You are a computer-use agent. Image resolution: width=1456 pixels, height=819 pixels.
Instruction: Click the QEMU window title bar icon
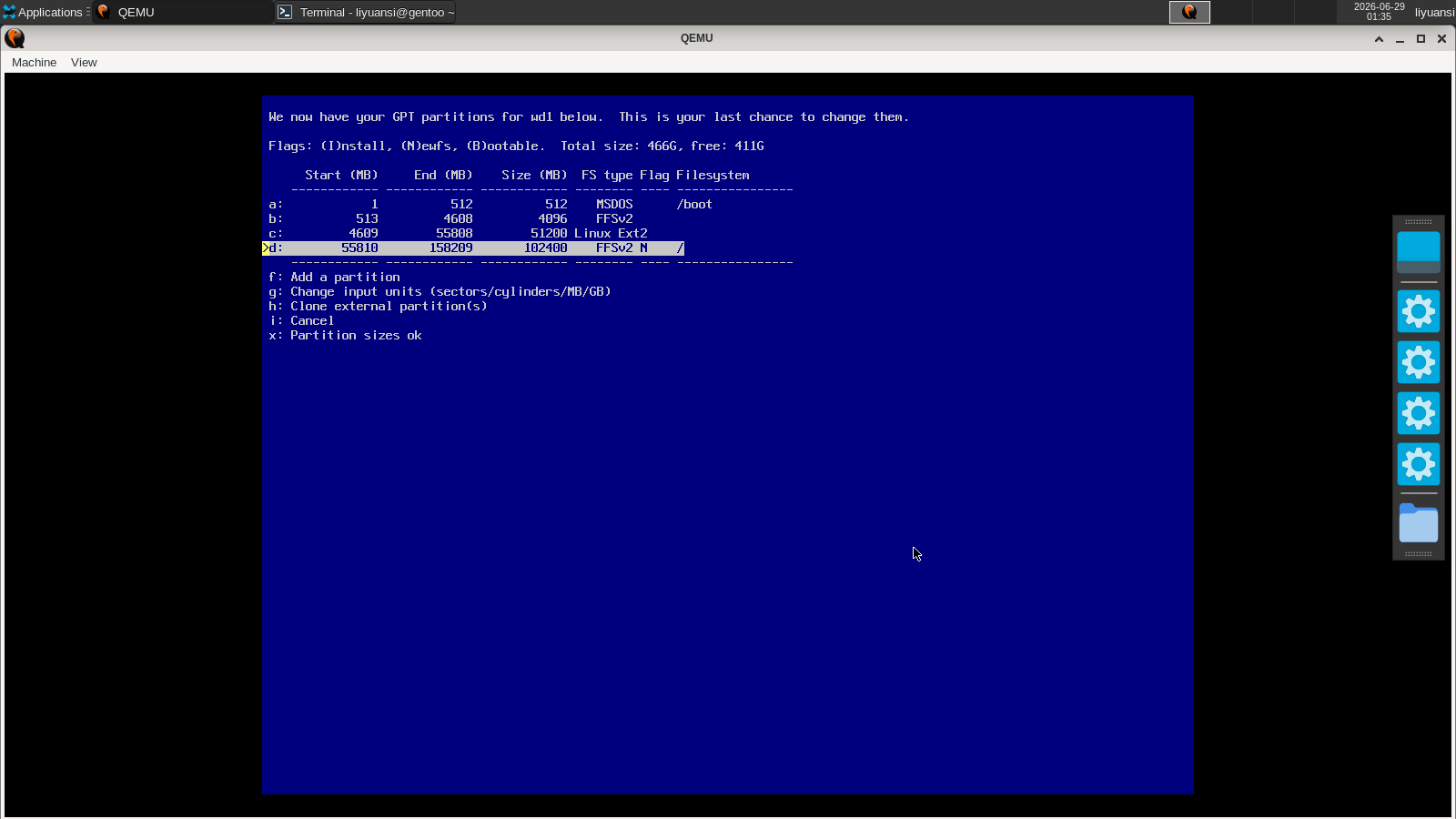[x=15, y=38]
